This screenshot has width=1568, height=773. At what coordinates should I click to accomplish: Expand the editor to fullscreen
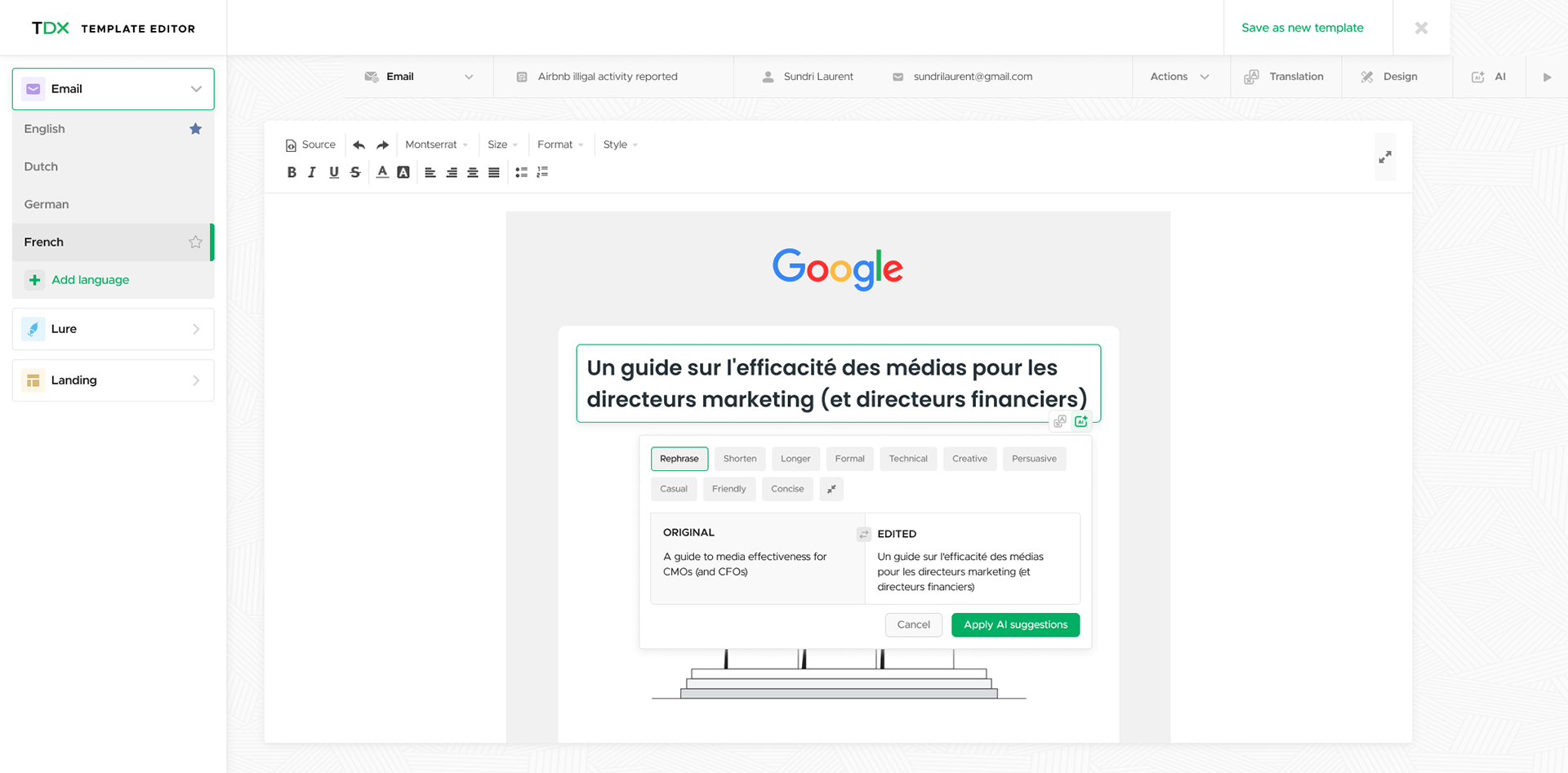click(1385, 157)
